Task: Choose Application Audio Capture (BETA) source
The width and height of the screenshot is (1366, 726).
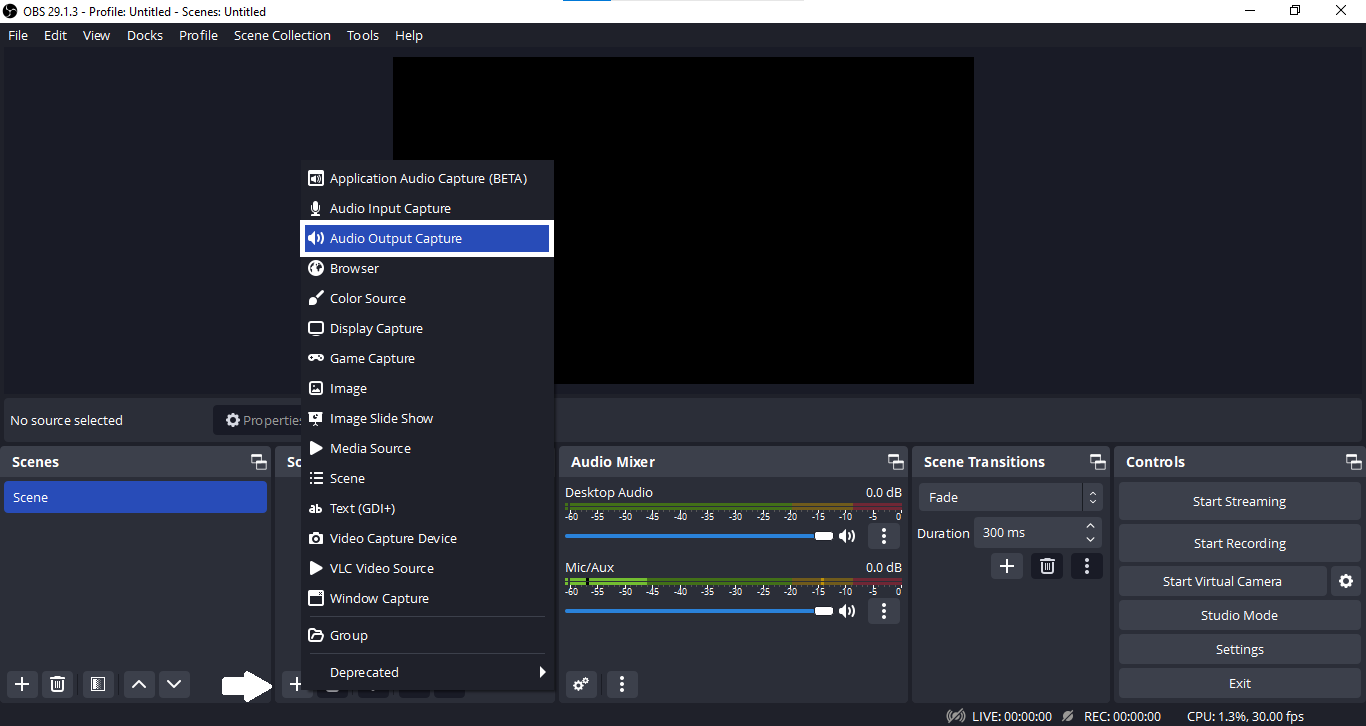Action: 427,178
